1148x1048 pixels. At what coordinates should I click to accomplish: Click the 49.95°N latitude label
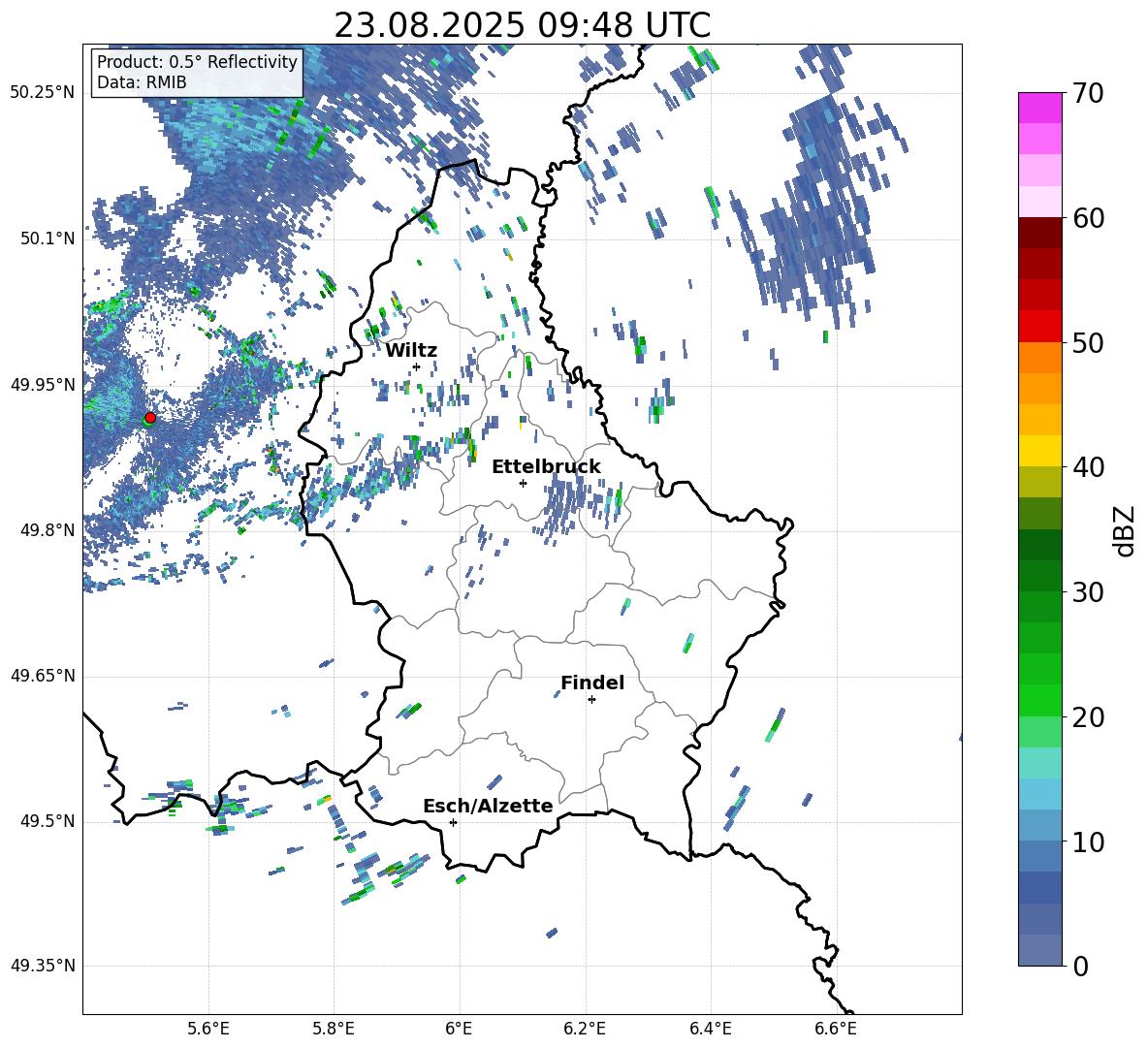click(x=43, y=385)
